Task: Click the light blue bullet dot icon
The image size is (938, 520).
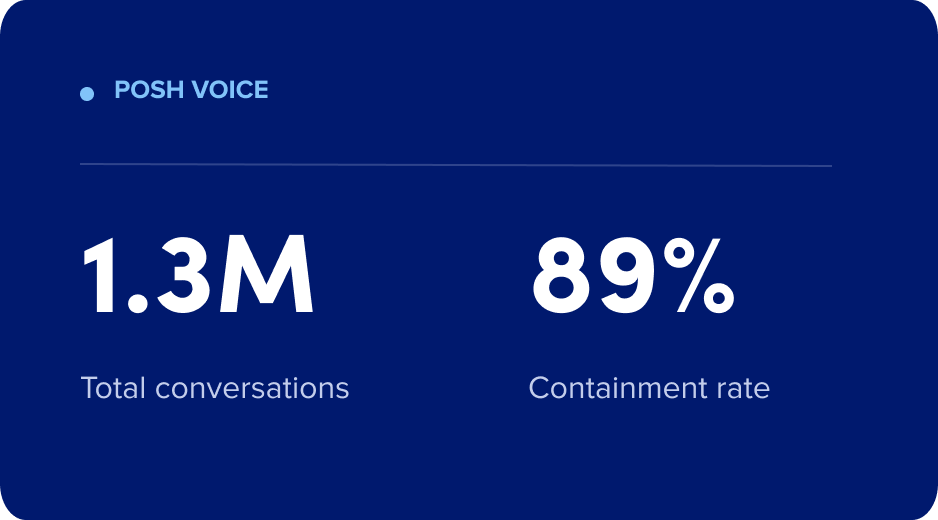Action: coord(87,94)
